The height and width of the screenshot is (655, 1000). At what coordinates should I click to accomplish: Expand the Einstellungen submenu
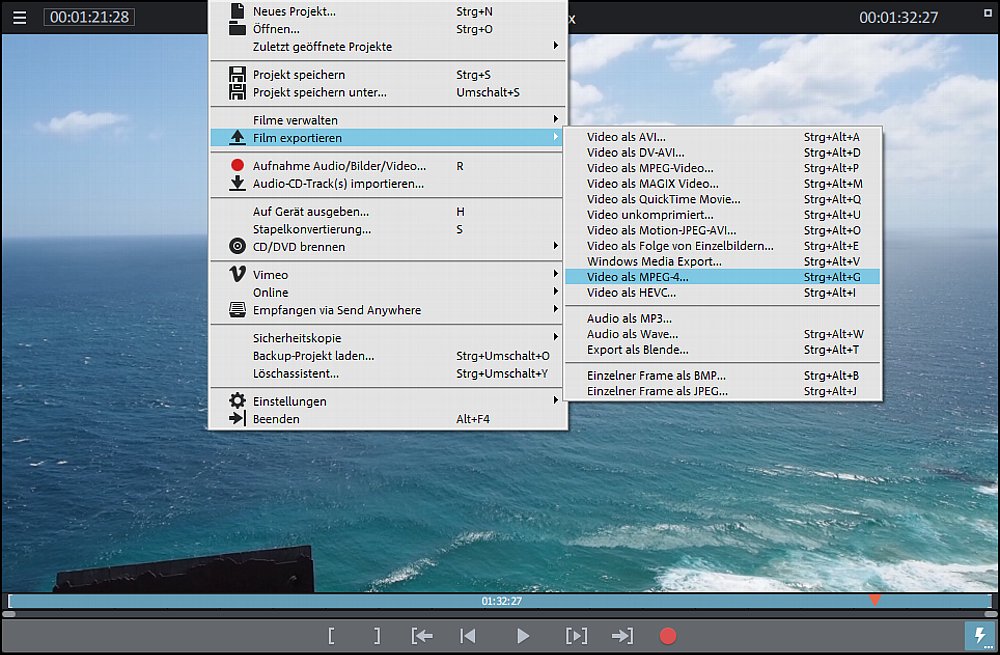[x=289, y=401]
